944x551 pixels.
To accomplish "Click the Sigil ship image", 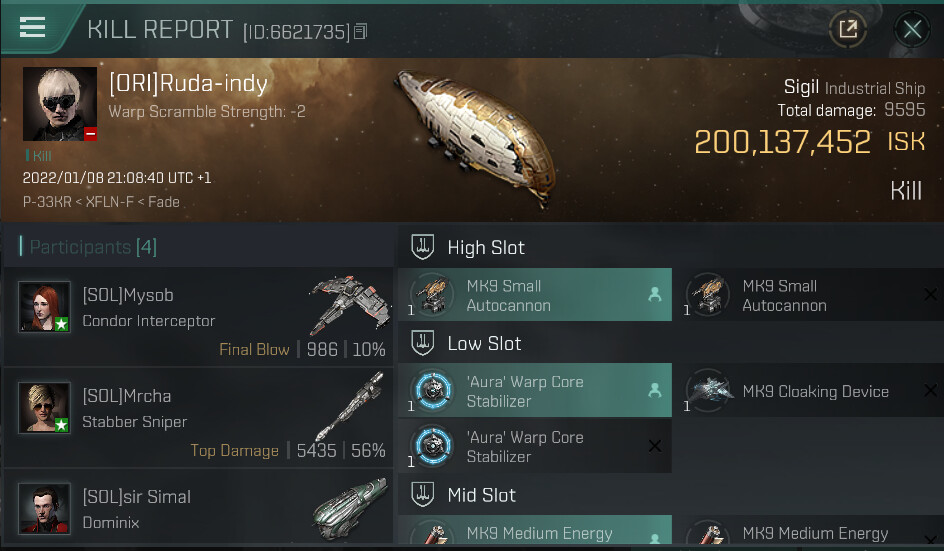I will (473, 135).
